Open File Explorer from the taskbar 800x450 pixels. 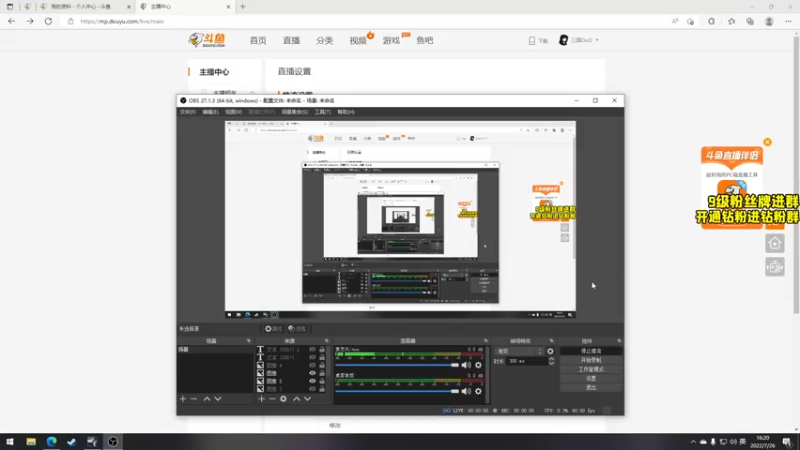pyautogui.click(x=31, y=441)
